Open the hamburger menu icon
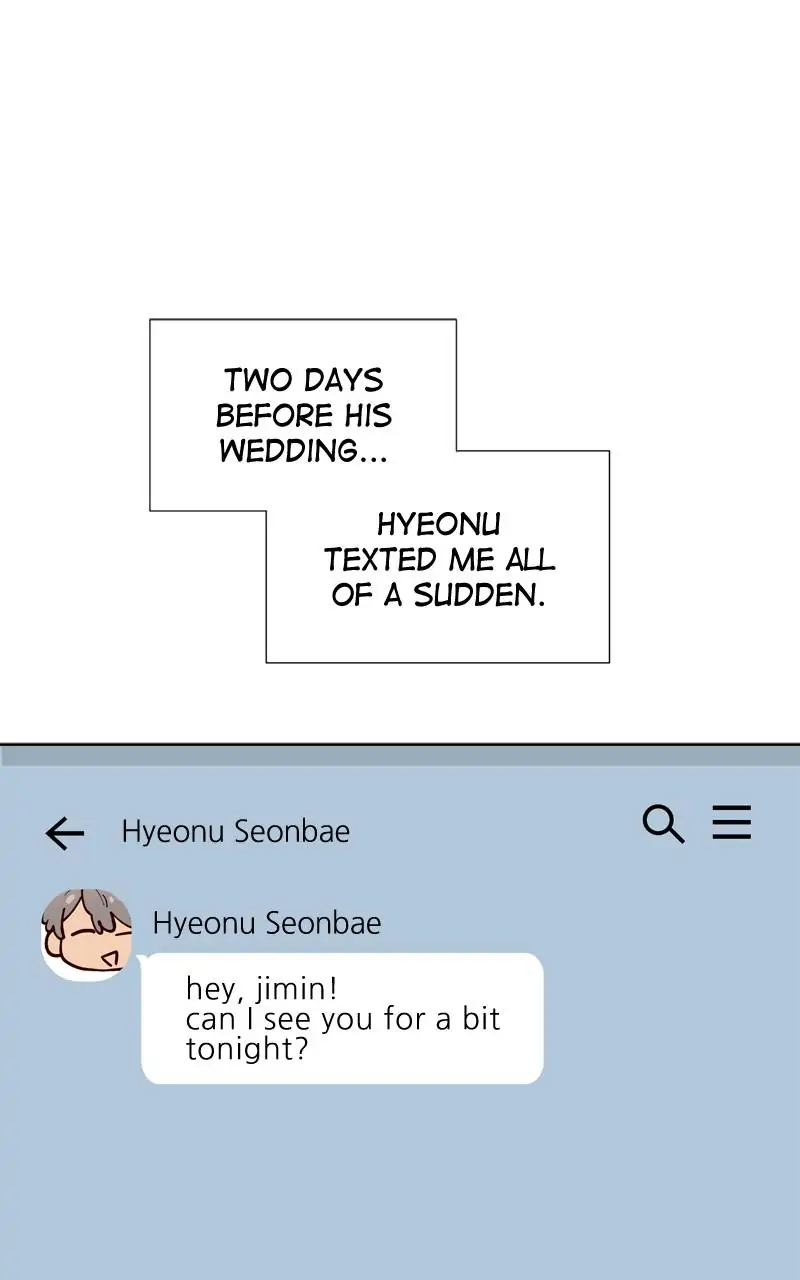Viewport: 800px width, 1280px height. [732, 823]
